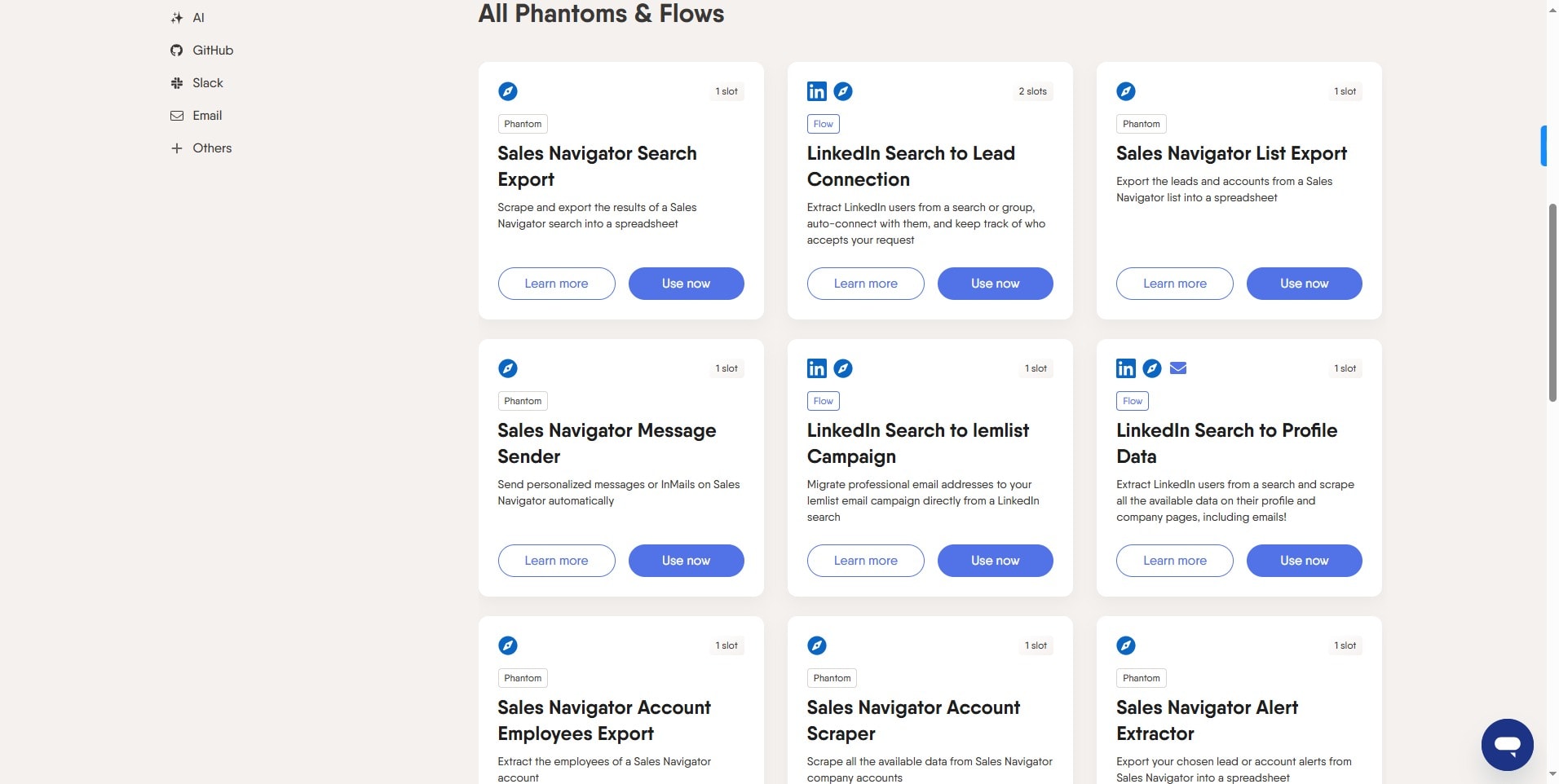Click compass icon on LinkedIn Search to Profile Data card
The image size is (1559, 784).
click(x=1152, y=368)
